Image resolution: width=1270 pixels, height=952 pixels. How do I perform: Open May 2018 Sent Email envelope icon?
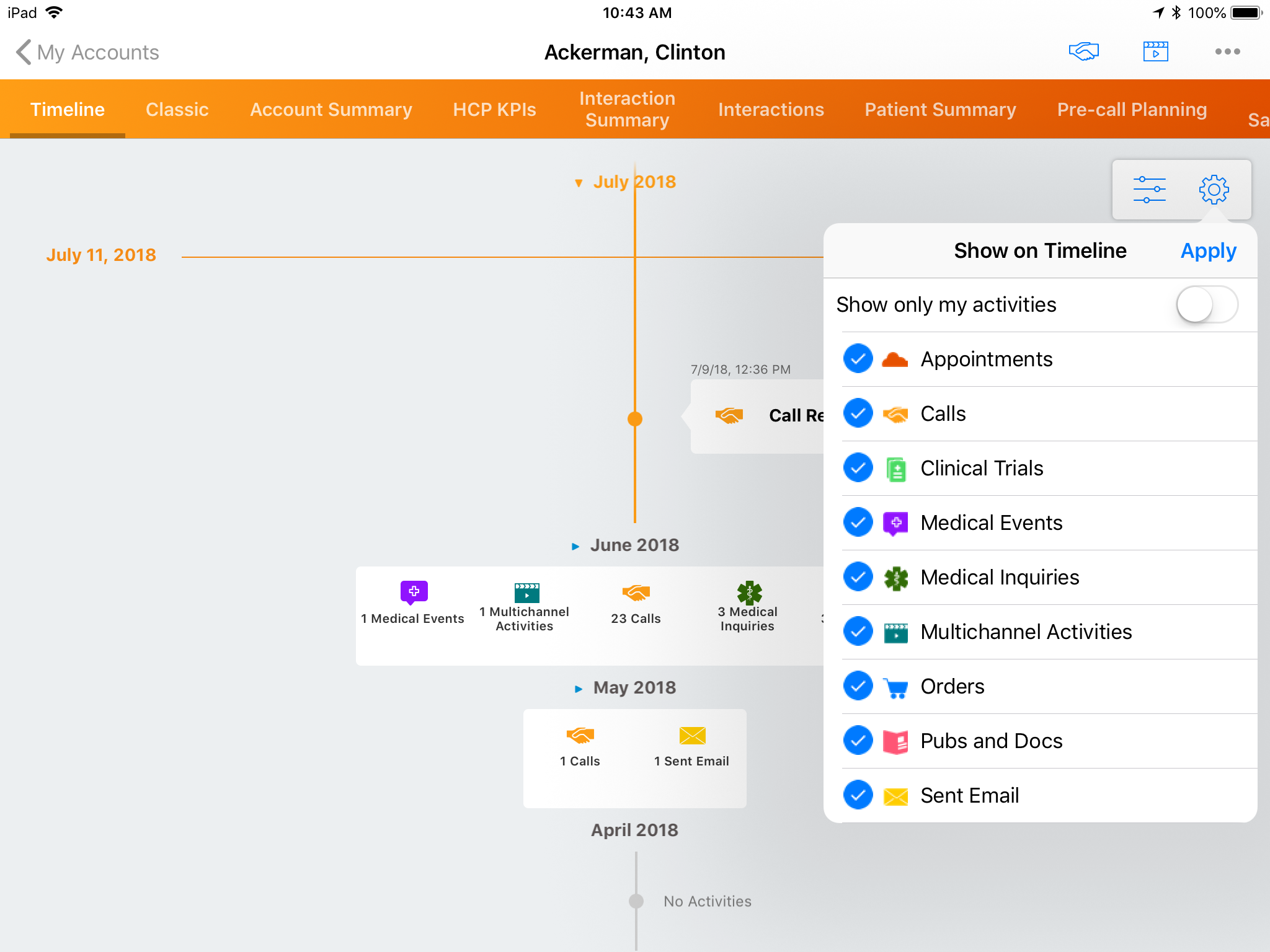tap(692, 736)
